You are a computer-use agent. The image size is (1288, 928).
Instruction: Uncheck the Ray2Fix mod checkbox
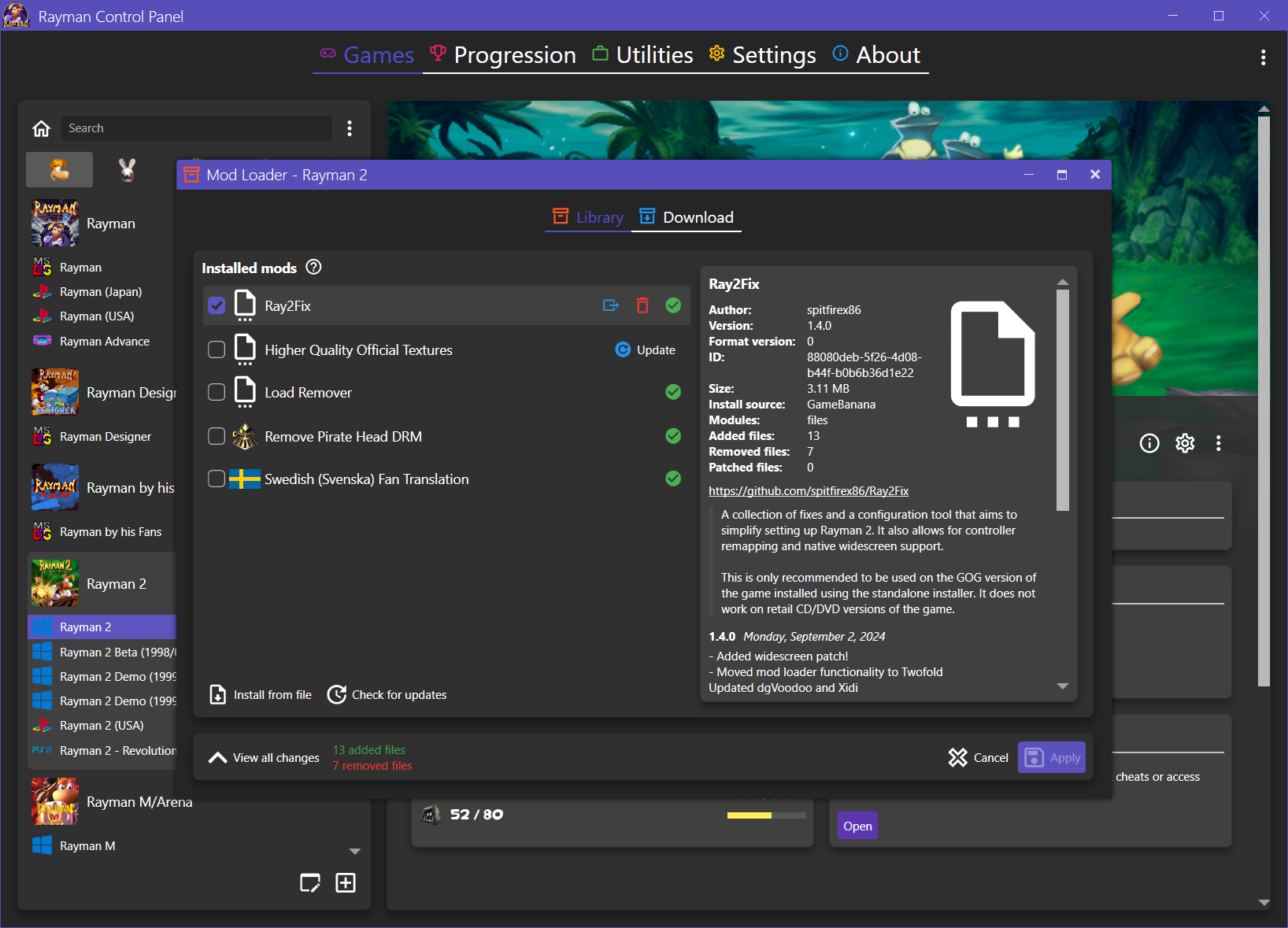pos(217,305)
